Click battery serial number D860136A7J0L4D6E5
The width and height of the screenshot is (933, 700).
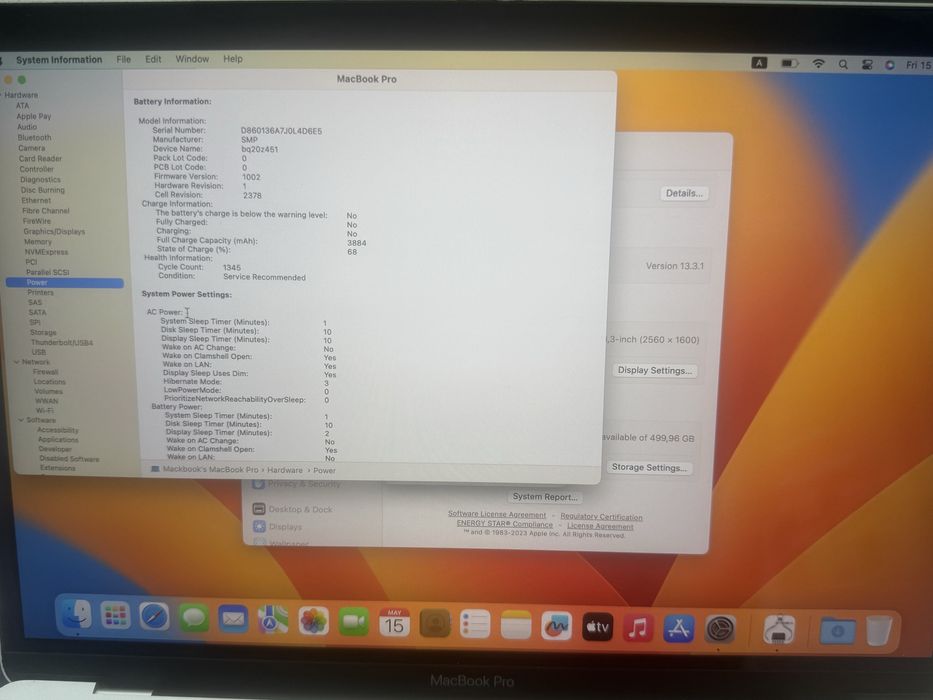pos(281,131)
